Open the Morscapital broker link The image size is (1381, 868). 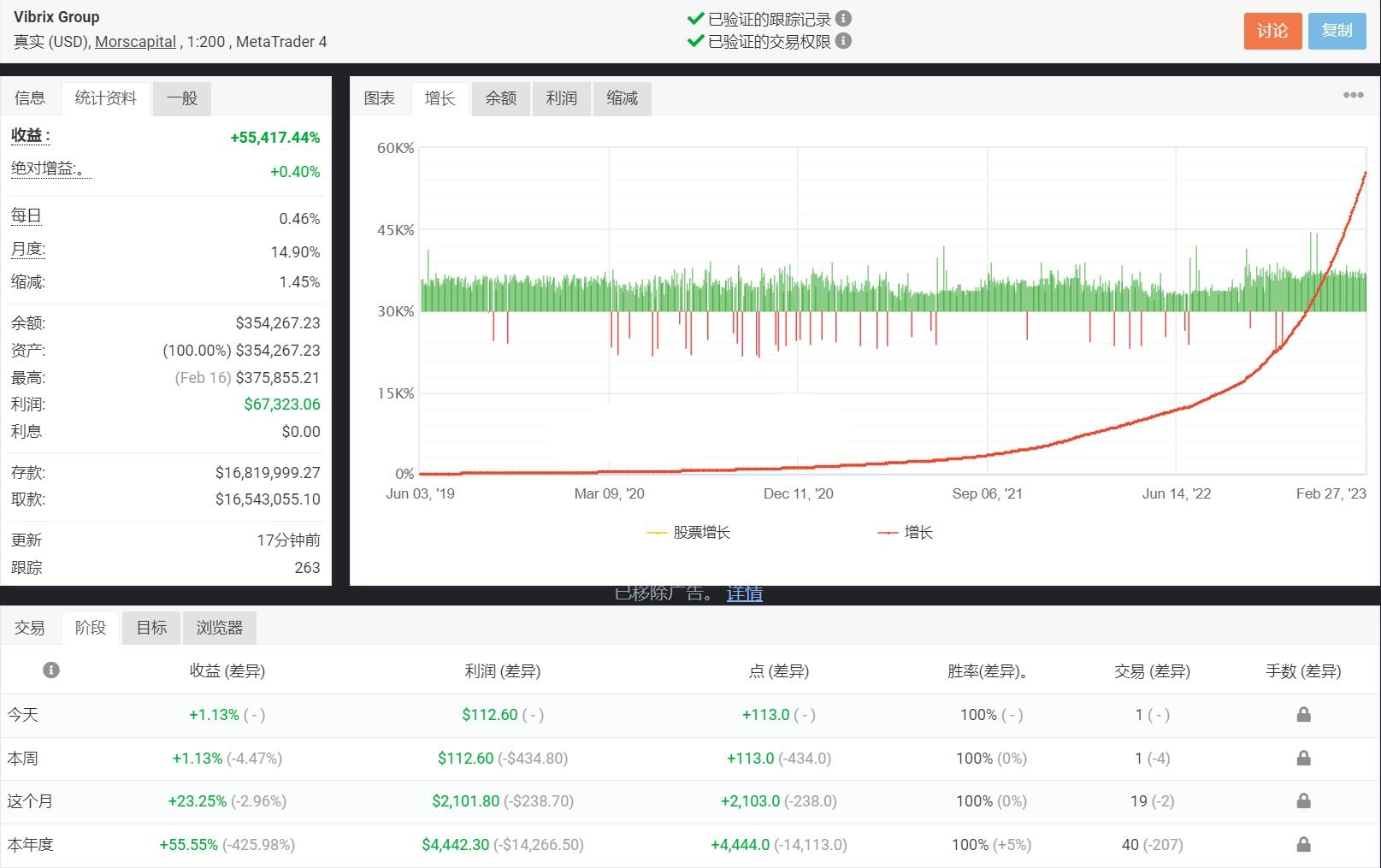coord(135,42)
